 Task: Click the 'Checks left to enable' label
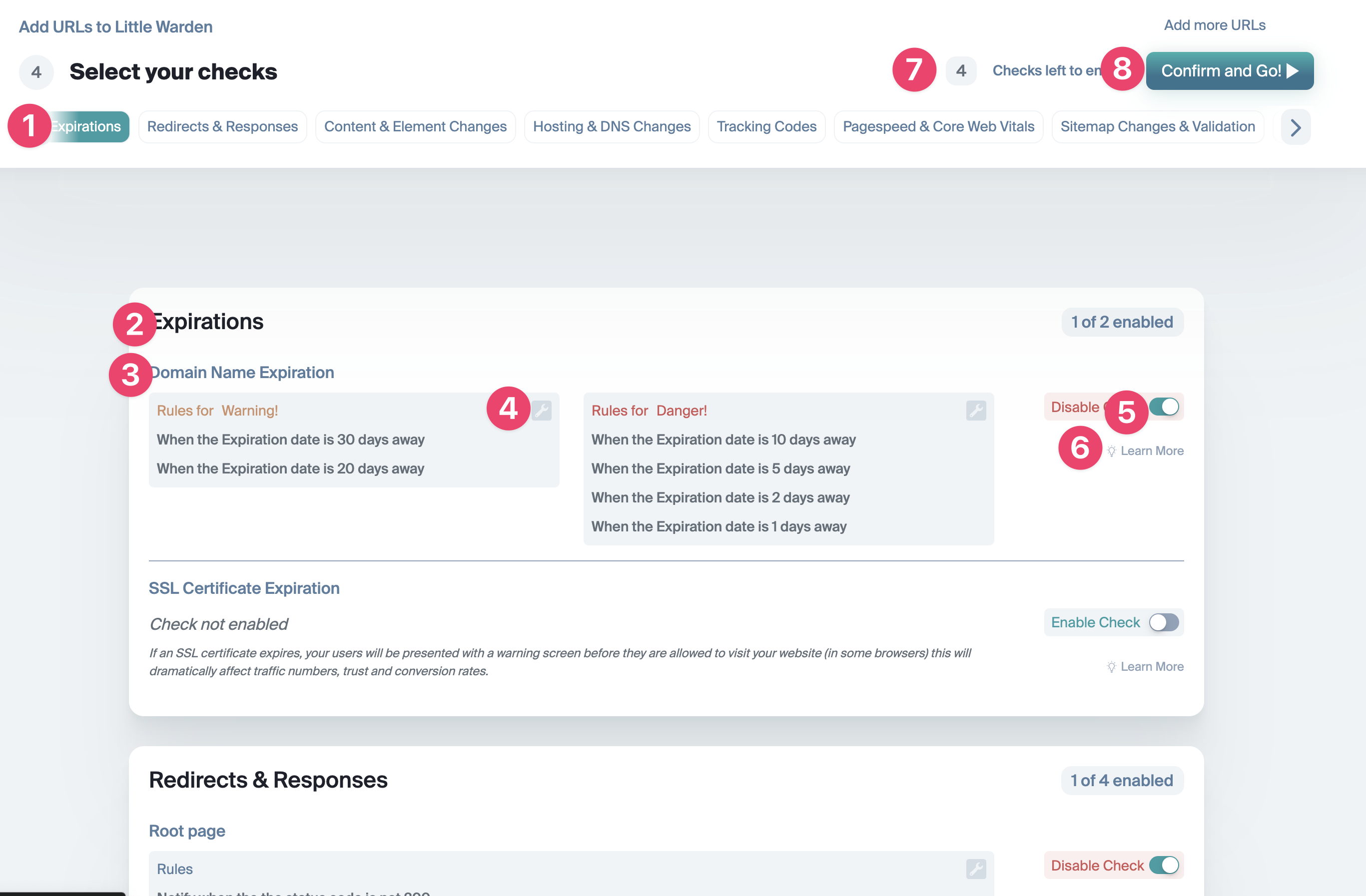1047,70
